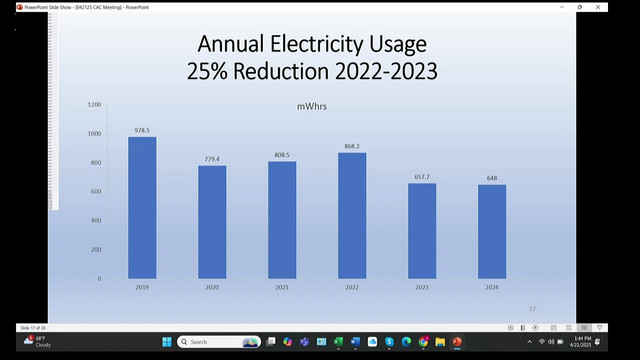Start Slide Show from status bar icon

[x=600, y=328]
